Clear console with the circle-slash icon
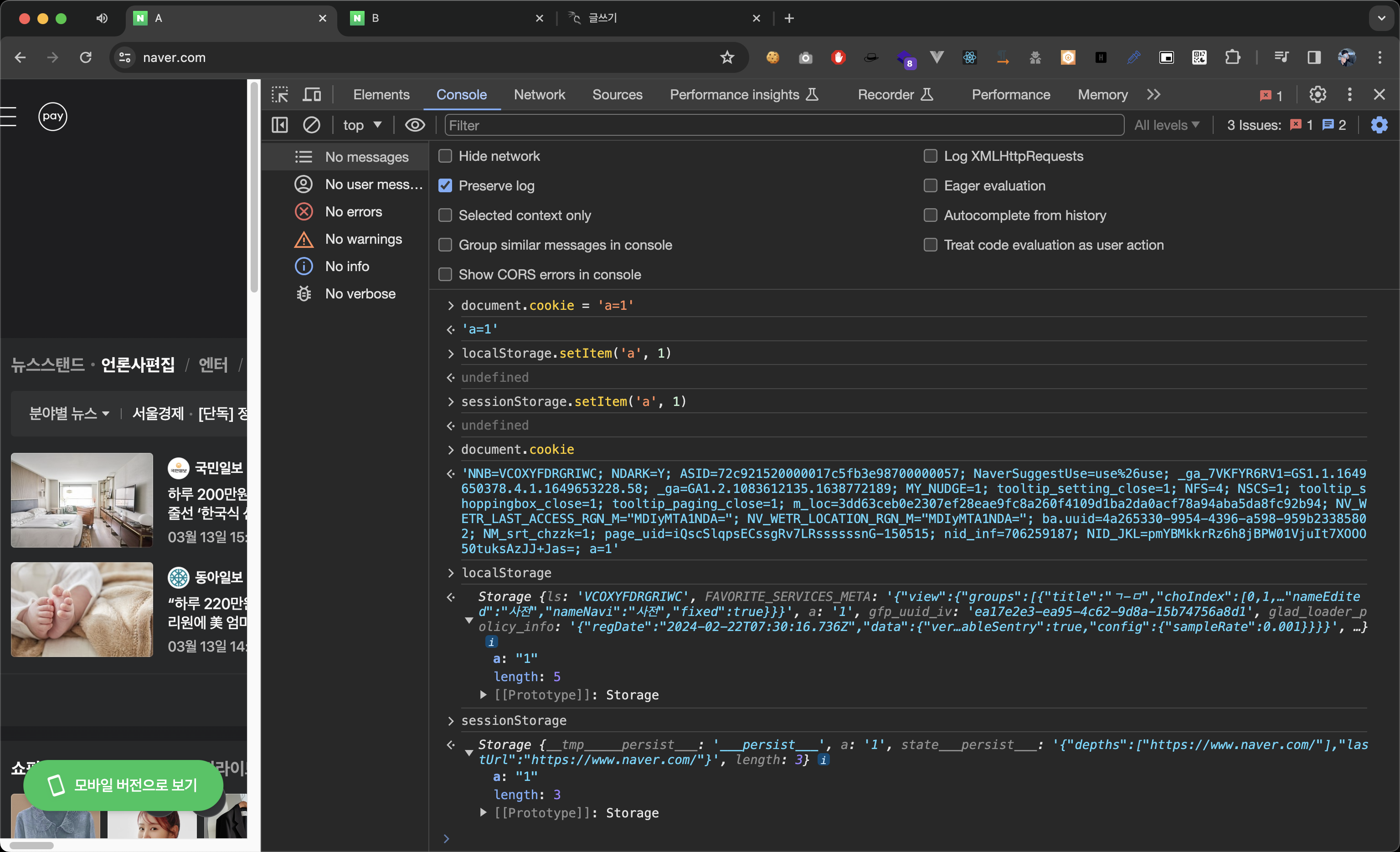This screenshot has height=852, width=1400. pyautogui.click(x=311, y=125)
